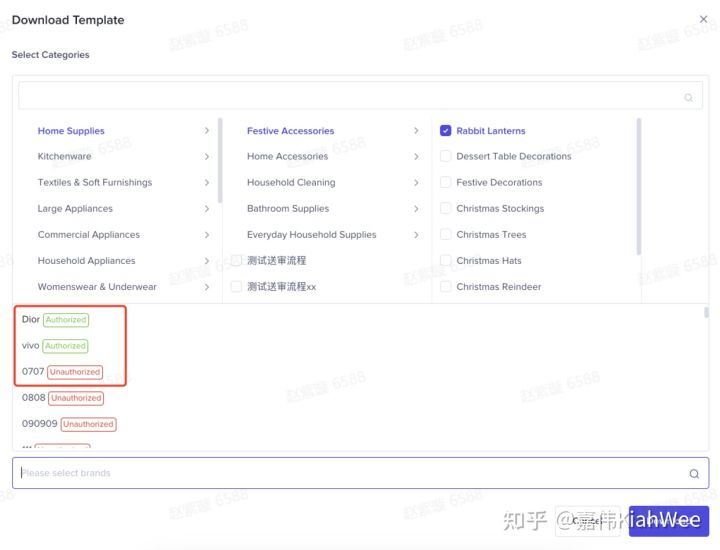This screenshot has width=720, height=550.
Task: Check the Christmas Reindeer checkbox
Action: [x=445, y=286]
